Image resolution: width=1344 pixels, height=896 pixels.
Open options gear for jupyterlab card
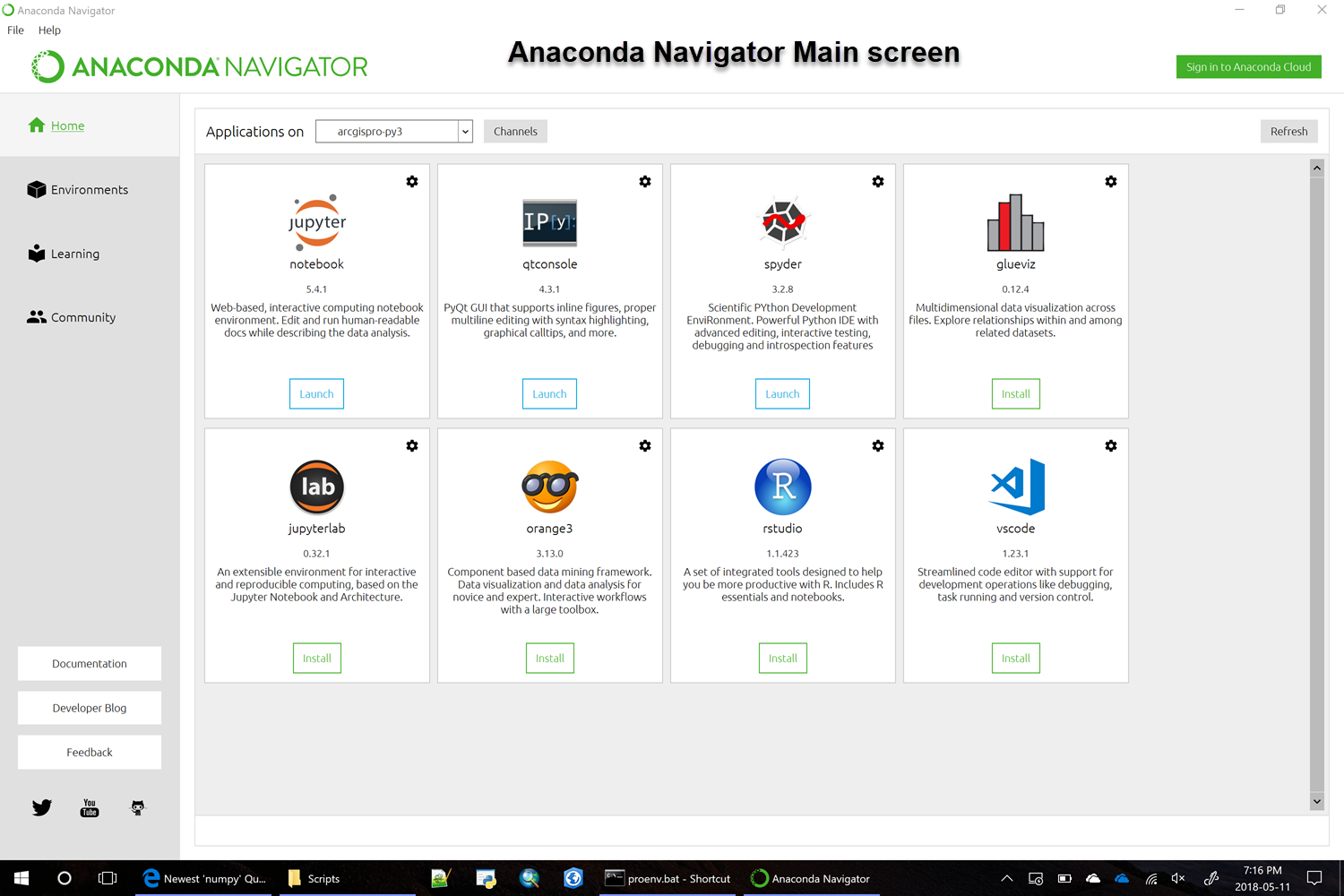click(x=412, y=445)
